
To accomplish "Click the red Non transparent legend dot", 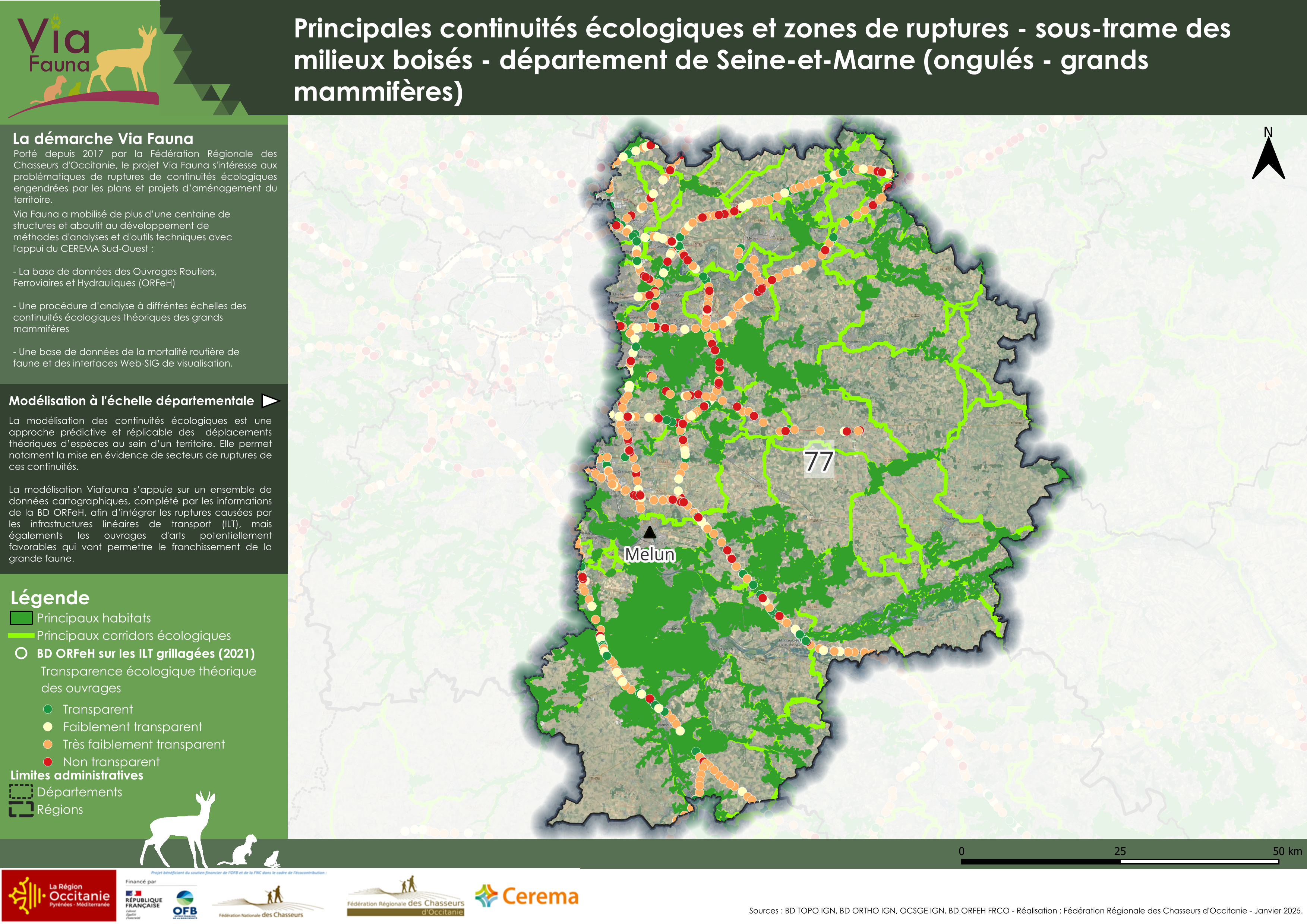I will point(48,762).
